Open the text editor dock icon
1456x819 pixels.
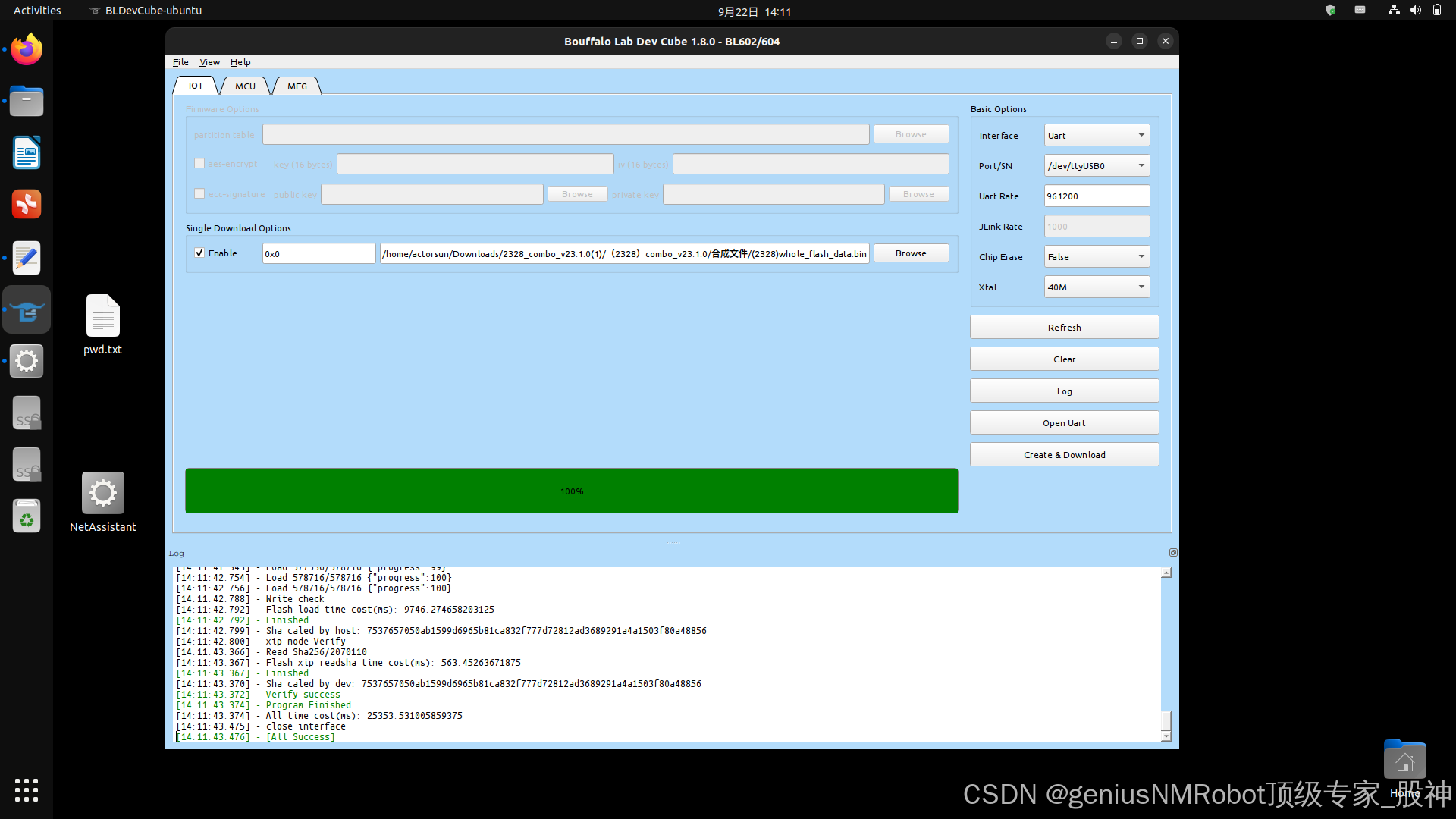pyautogui.click(x=27, y=258)
